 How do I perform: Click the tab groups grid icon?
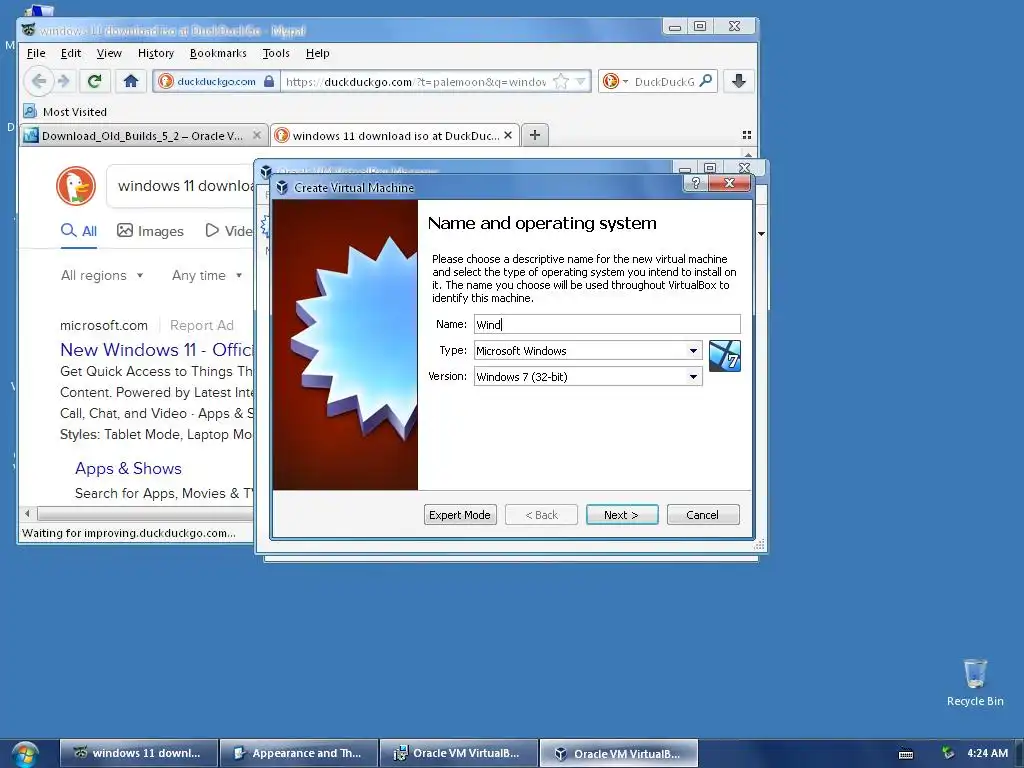coord(746,135)
